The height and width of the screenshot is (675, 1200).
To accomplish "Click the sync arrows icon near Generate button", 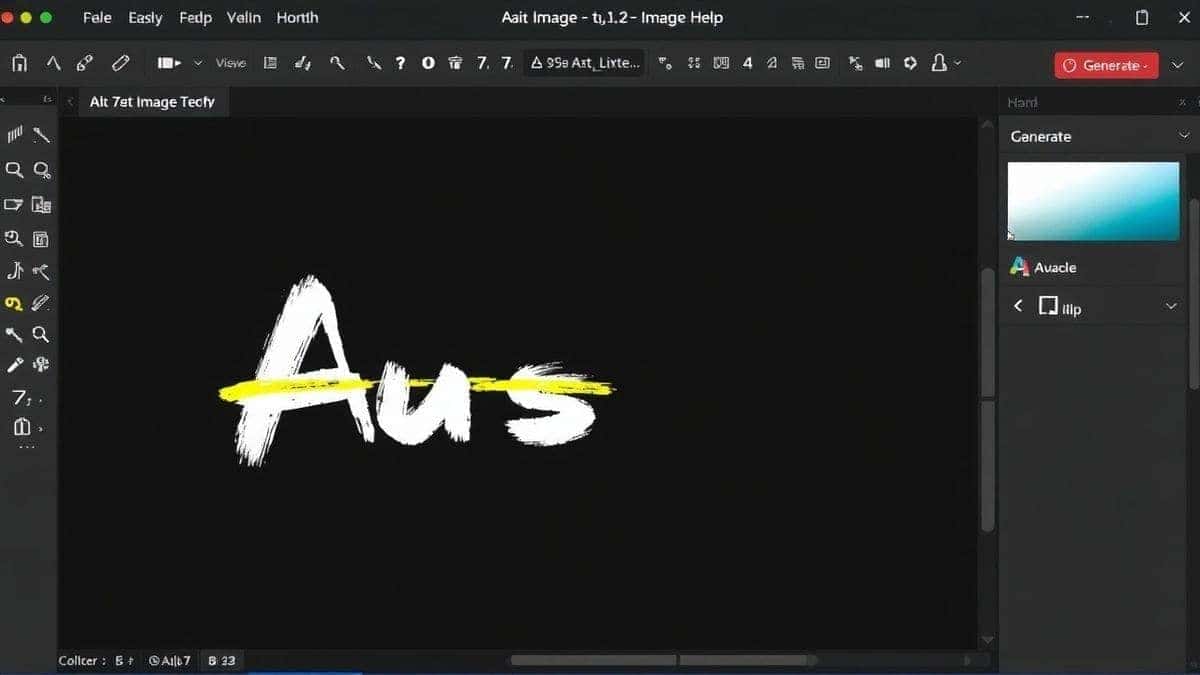I will (910, 62).
